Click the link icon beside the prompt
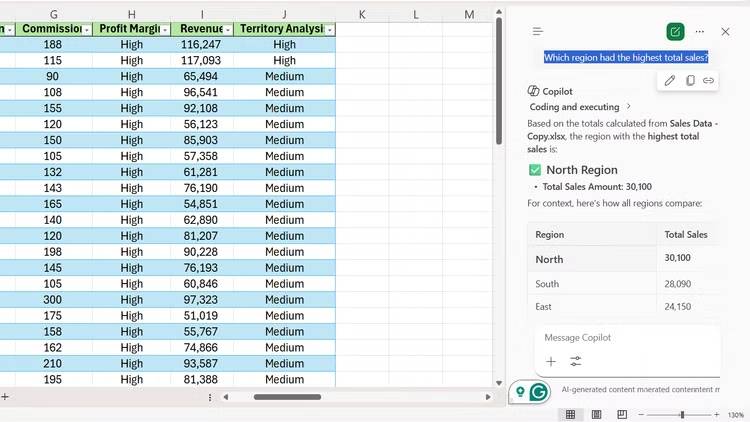Screen dimensions: 750x422 (708, 80)
